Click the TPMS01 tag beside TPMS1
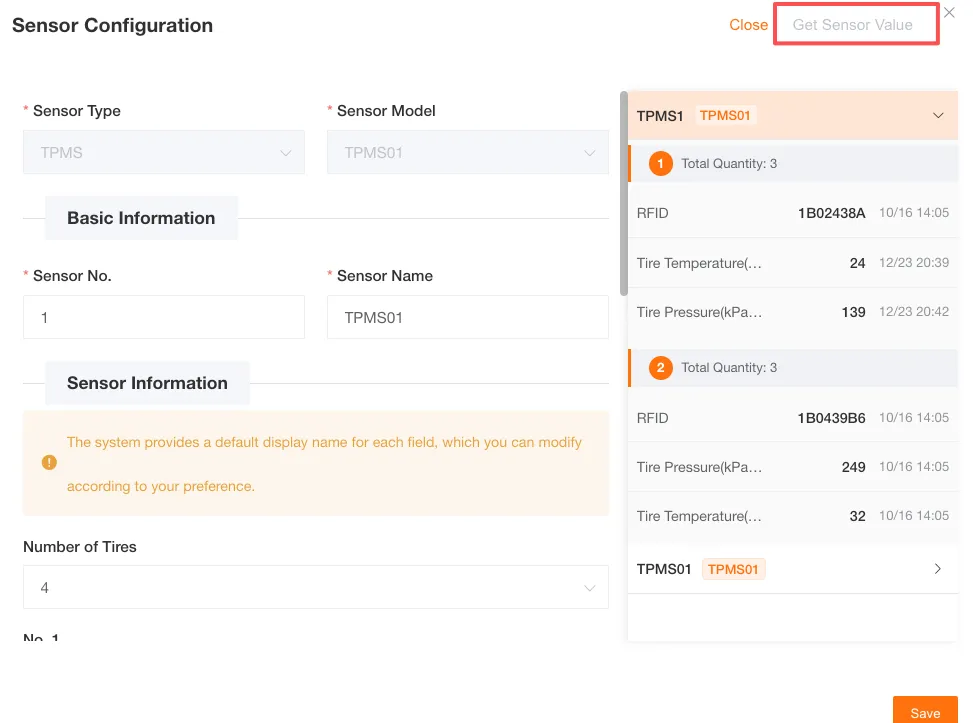The width and height of the screenshot is (973, 723). tap(725, 116)
